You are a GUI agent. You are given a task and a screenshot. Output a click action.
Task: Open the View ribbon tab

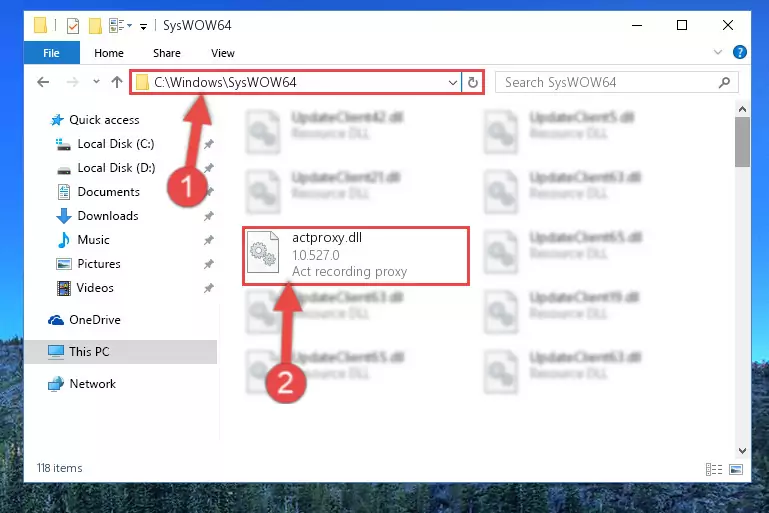(223, 53)
